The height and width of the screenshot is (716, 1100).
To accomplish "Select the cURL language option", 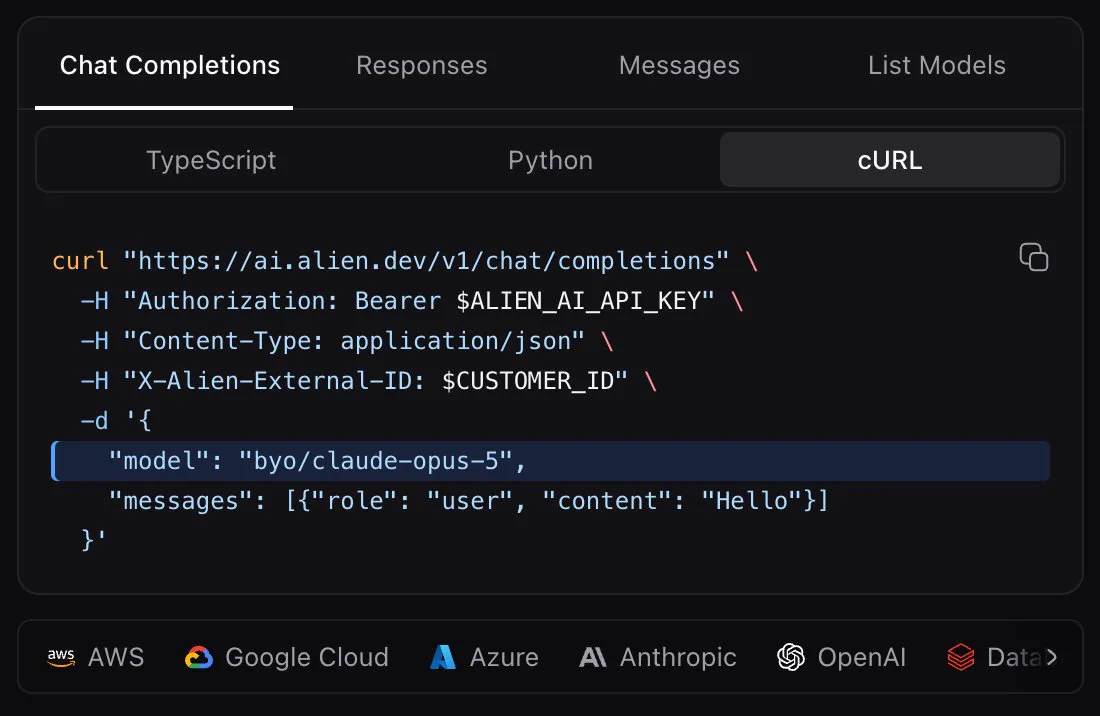I will [890, 160].
